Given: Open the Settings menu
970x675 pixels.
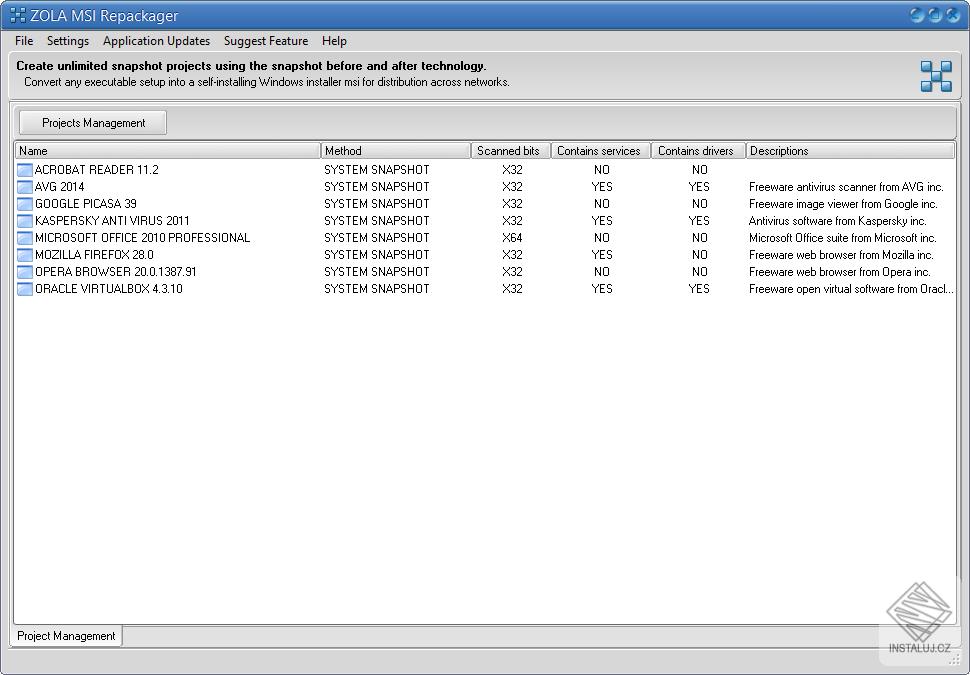Looking at the screenshot, I should [68, 41].
